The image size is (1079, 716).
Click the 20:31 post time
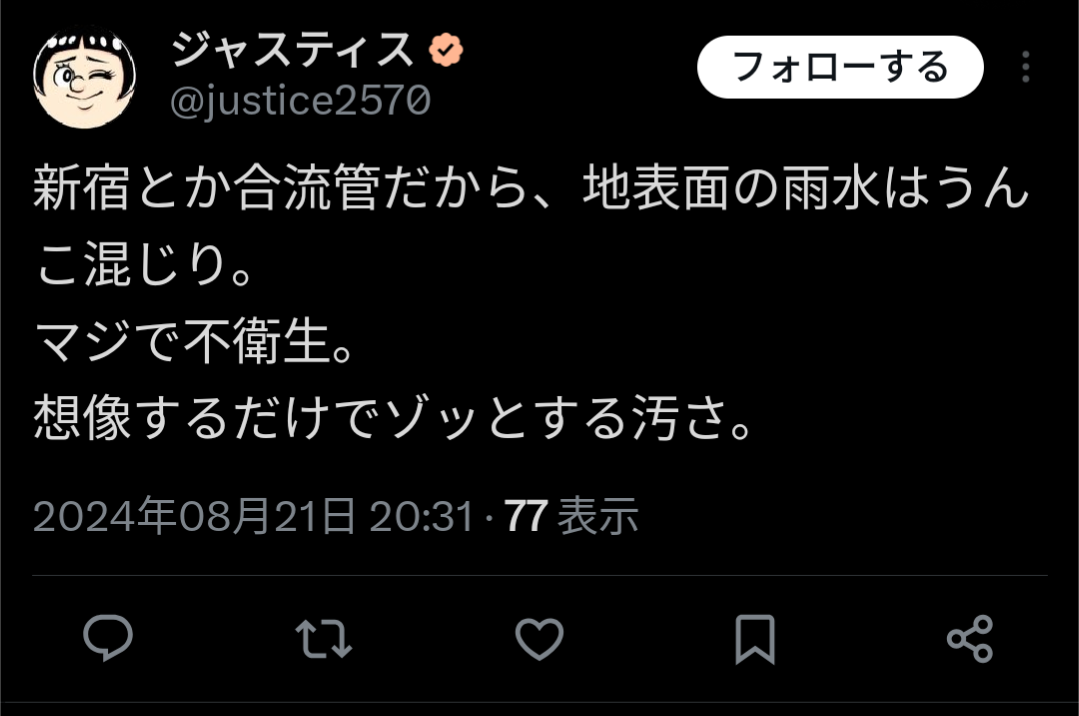[422, 516]
